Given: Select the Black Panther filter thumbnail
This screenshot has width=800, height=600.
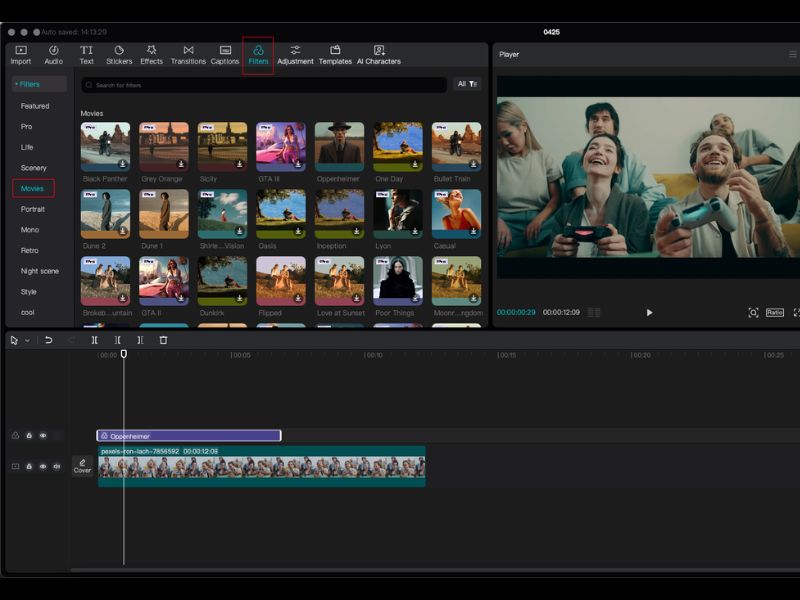Looking at the screenshot, I should coord(105,146).
